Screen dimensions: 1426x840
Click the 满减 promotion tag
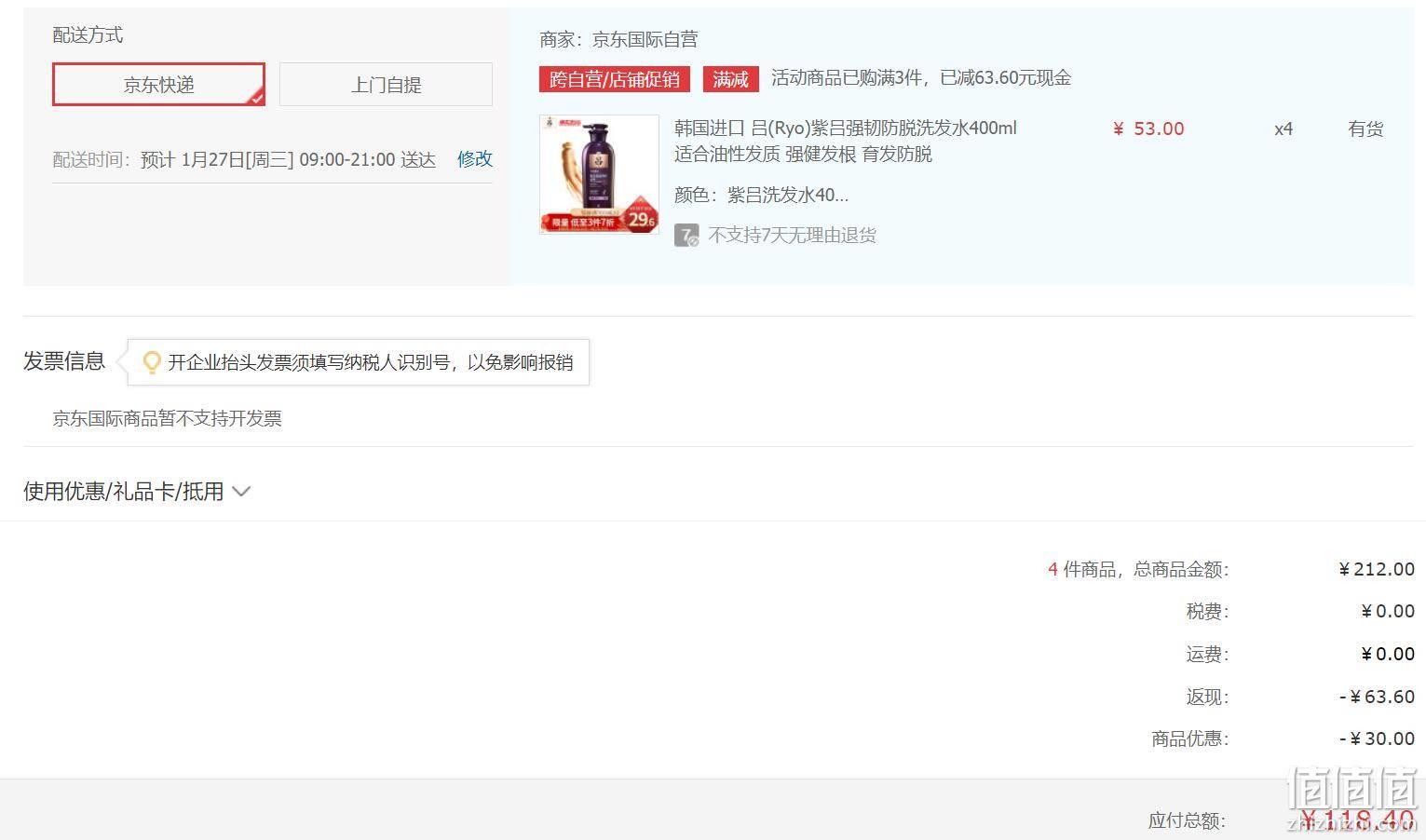coord(731,79)
